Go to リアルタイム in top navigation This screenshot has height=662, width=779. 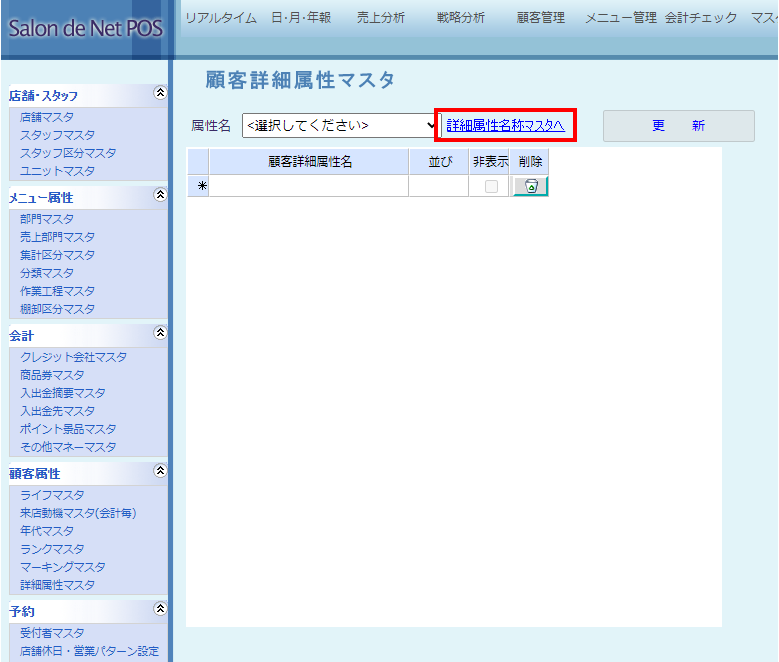click(x=221, y=18)
